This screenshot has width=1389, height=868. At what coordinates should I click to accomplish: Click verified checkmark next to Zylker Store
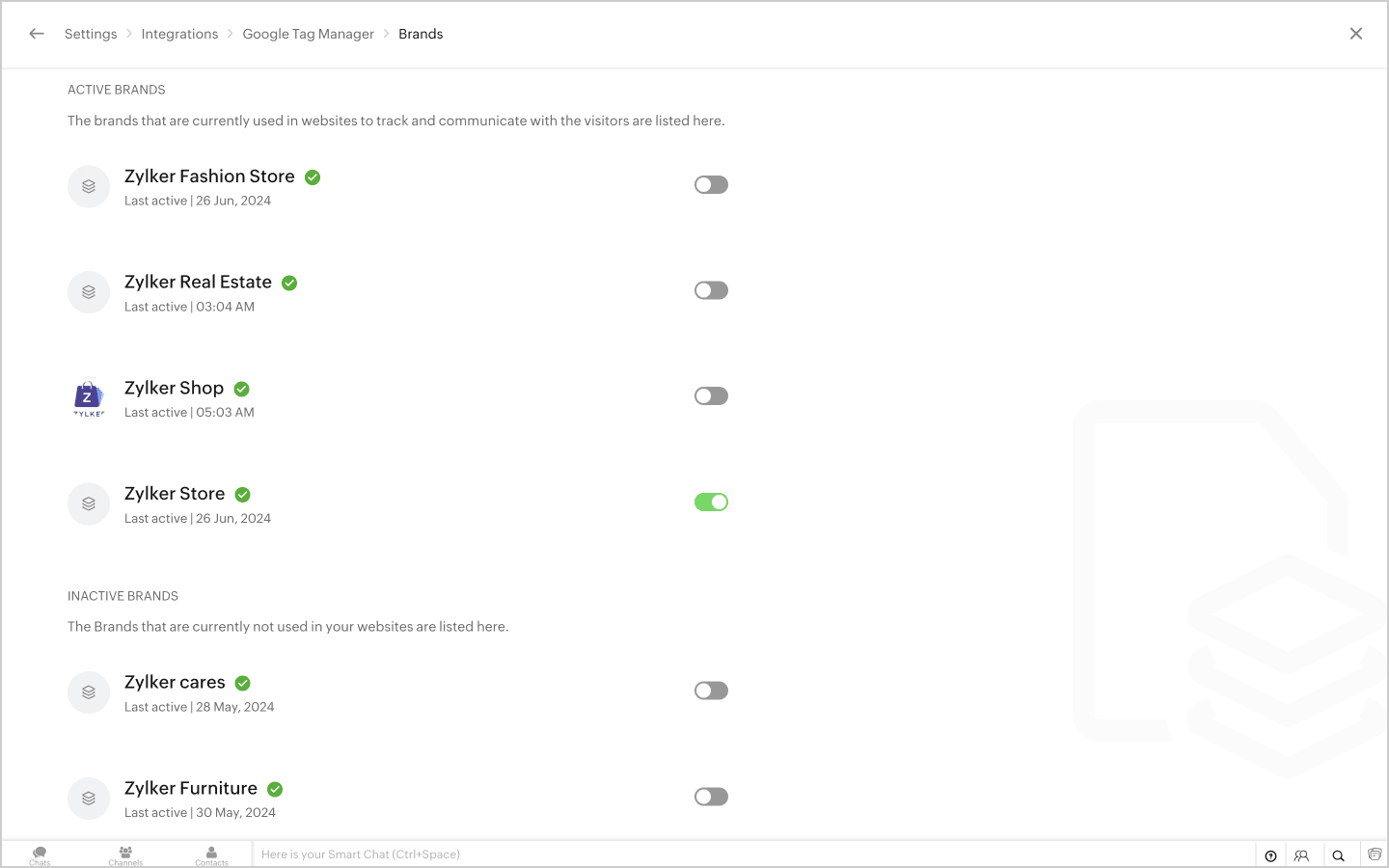point(243,495)
